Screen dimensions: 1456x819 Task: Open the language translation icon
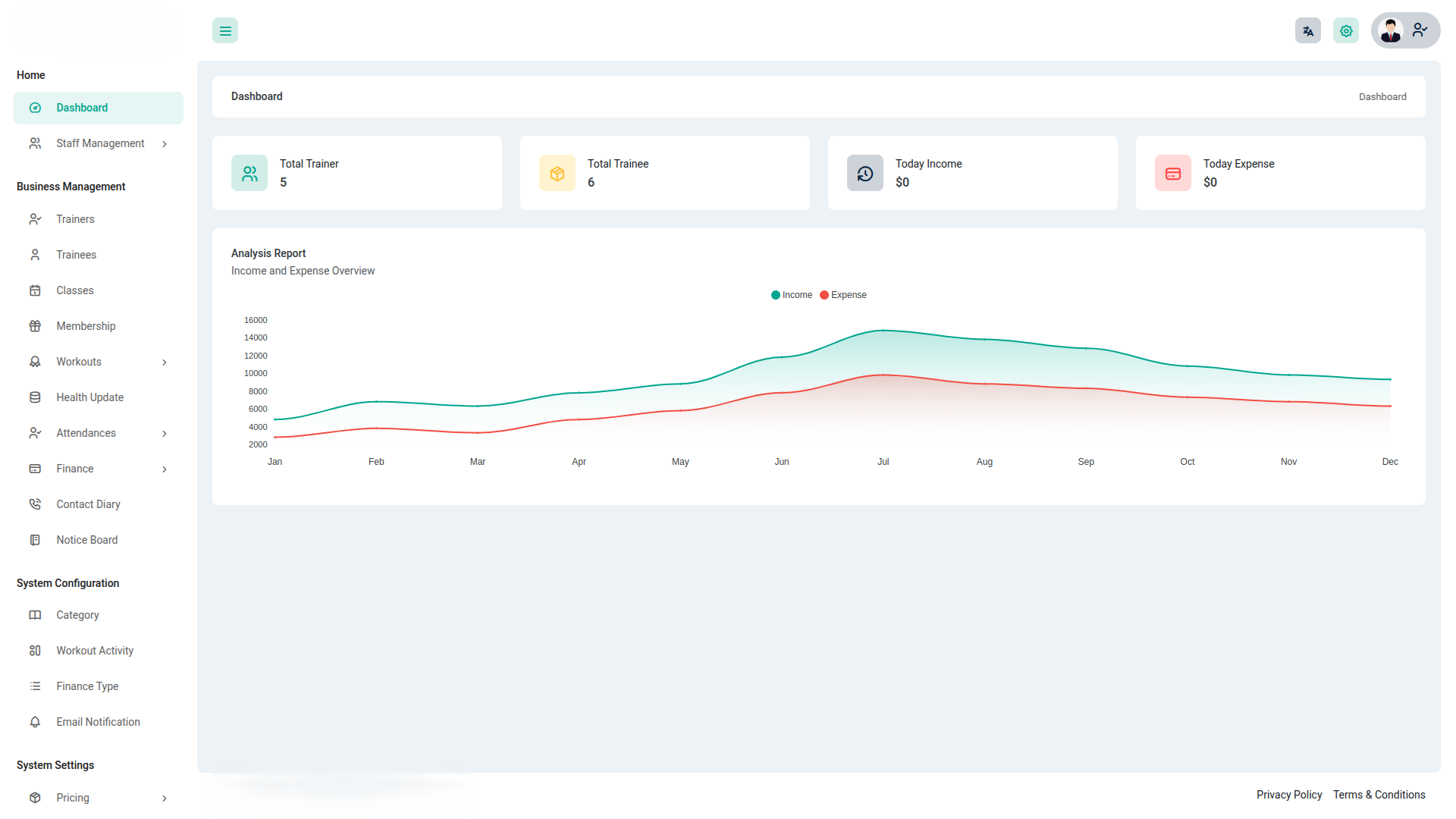tap(1307, 31)
